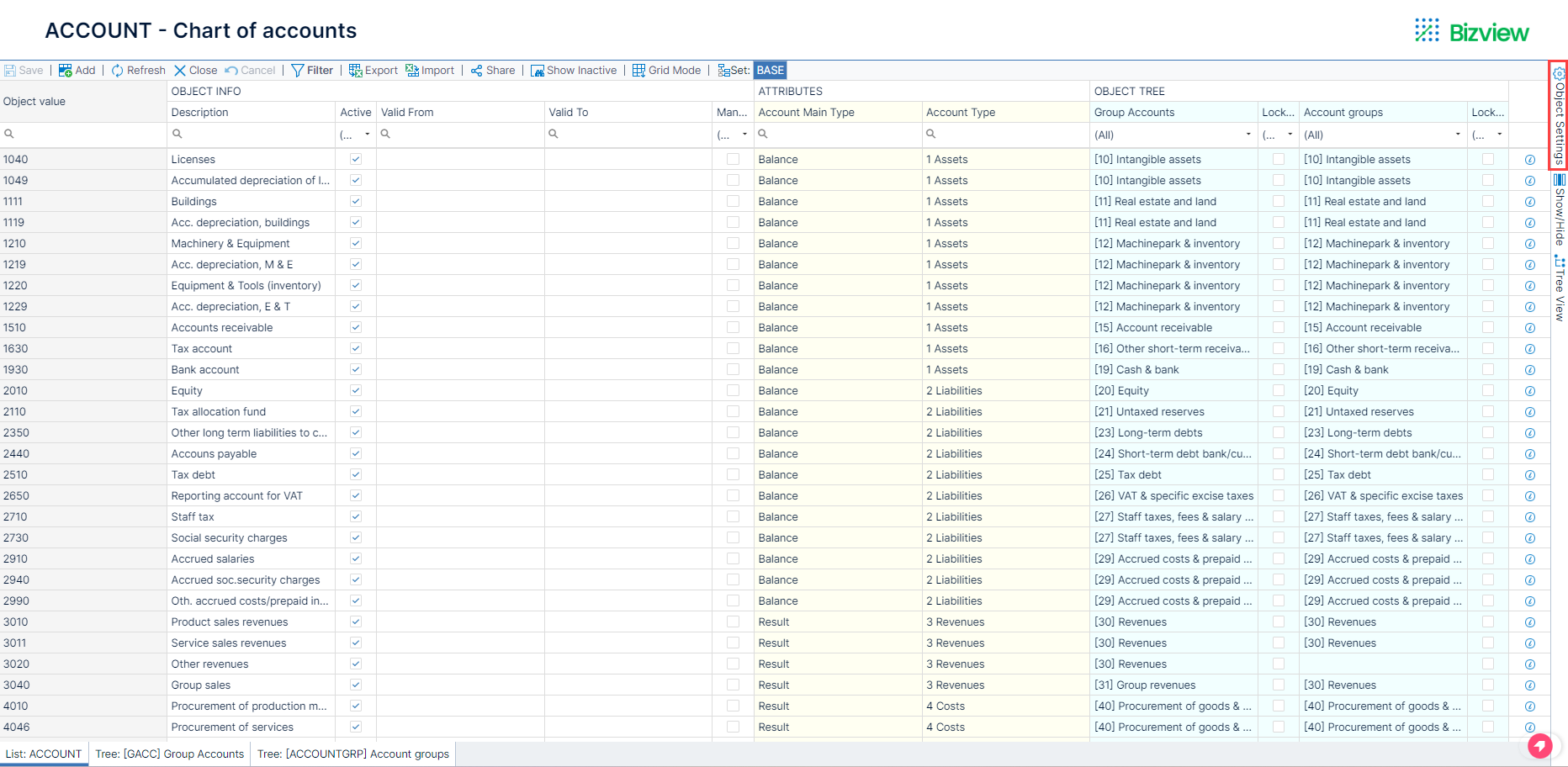Open the Filter tool
The height and width of the screenshot is (767, 1568).
(312, 71)
